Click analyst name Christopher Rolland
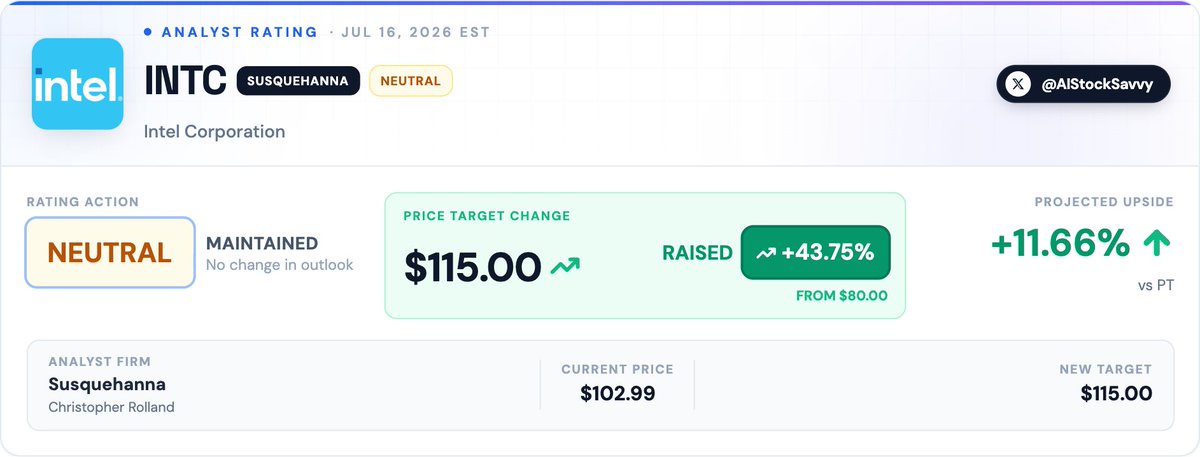This screenshot has width=1200, height=457. tap(111, 408)
